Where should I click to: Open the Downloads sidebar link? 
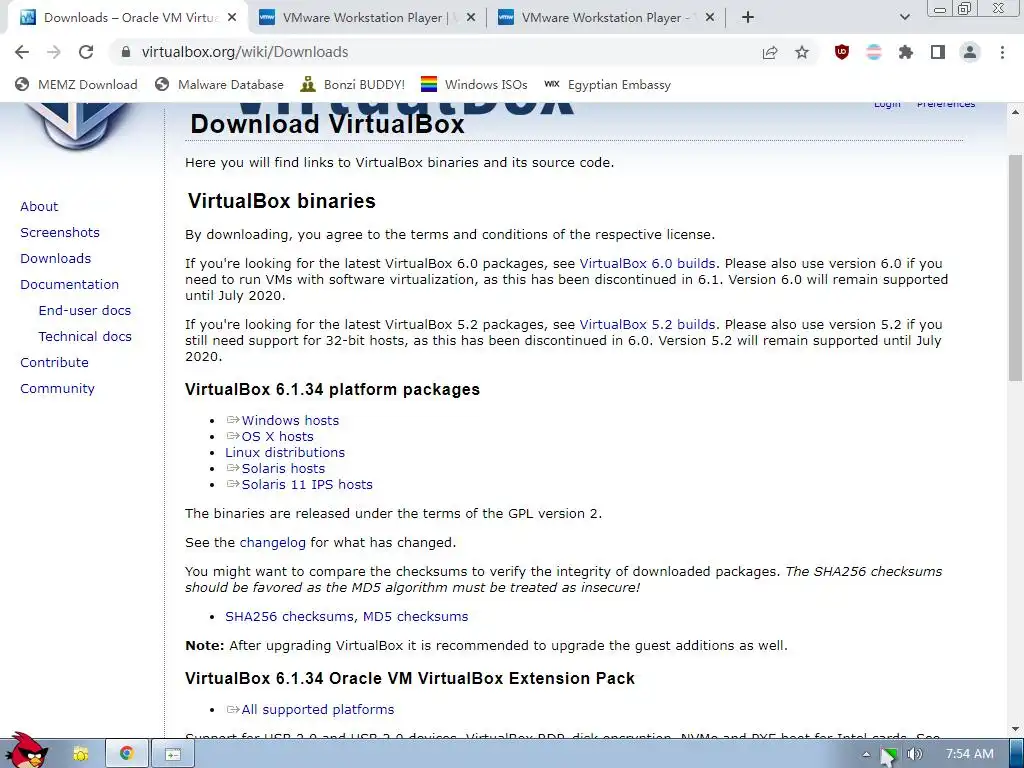pos(56,259)
